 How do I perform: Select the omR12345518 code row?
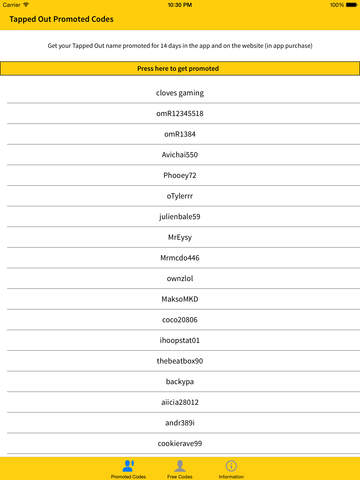pos(180,113)
